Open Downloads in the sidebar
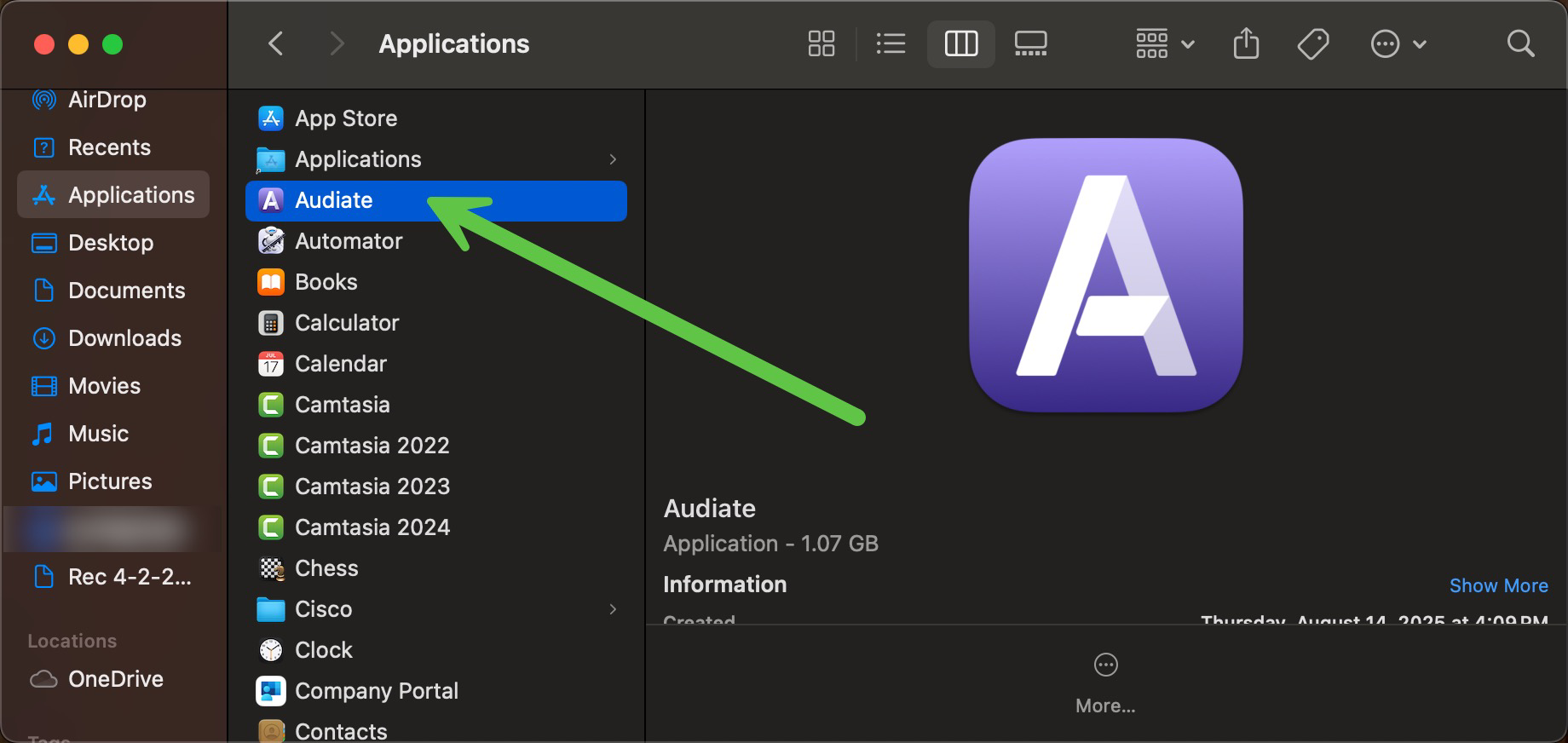 tap(124, 338)
